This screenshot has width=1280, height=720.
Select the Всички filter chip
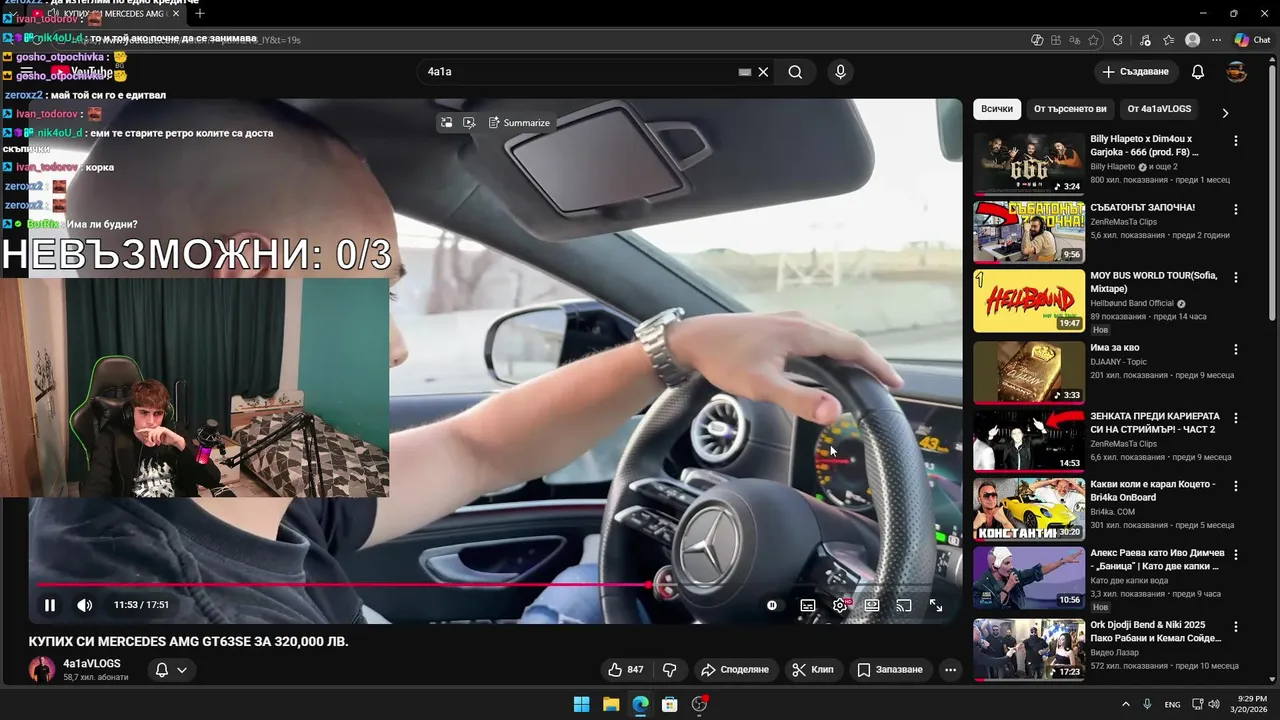point(997,109)
